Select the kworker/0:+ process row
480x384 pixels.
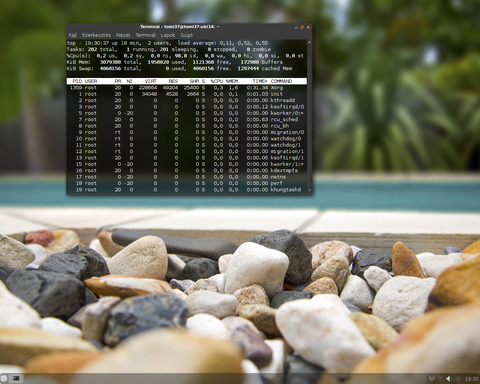(187, 113)
